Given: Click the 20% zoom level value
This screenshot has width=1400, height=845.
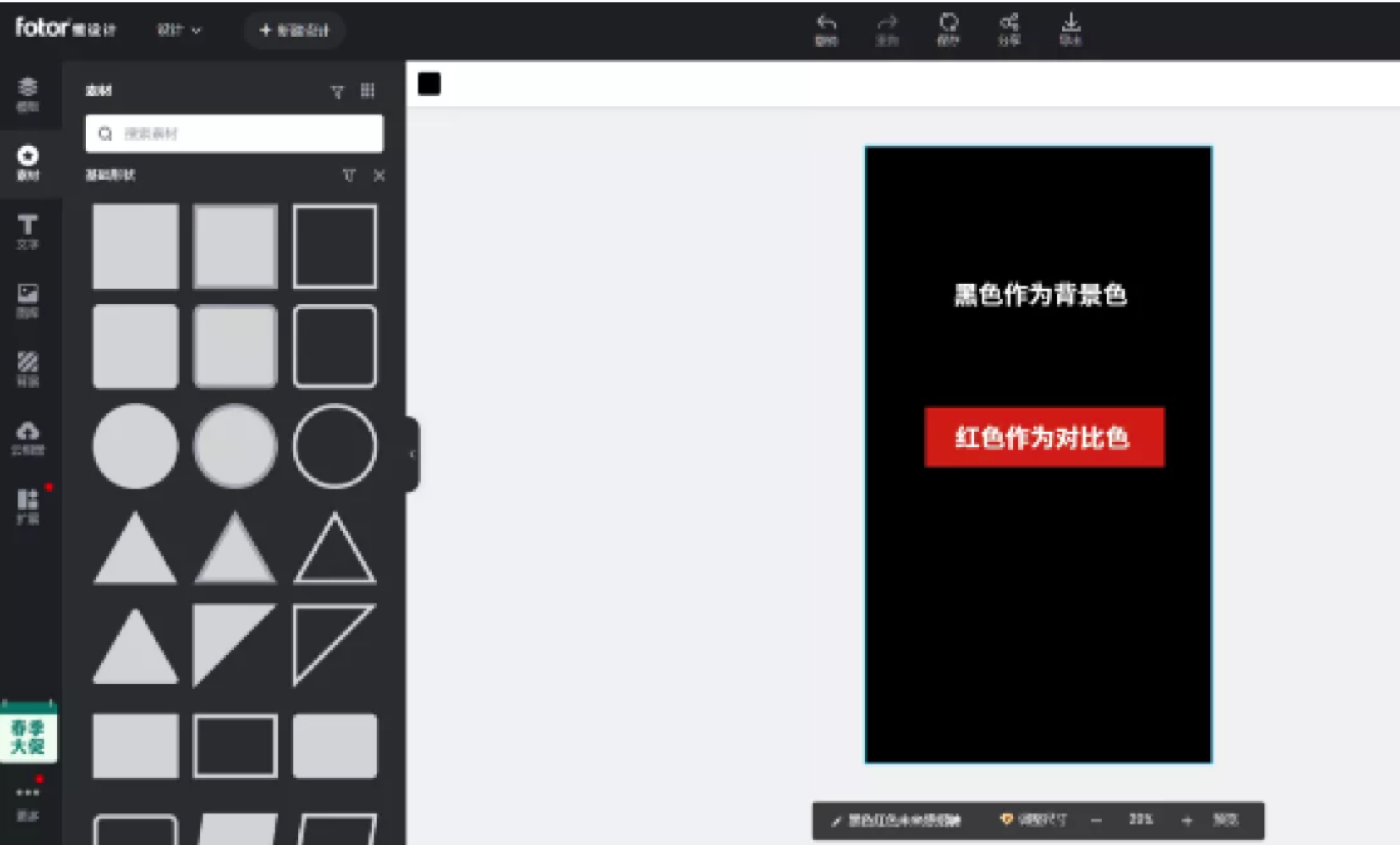Looking at the screenshot, I should tap(1141, 820).
